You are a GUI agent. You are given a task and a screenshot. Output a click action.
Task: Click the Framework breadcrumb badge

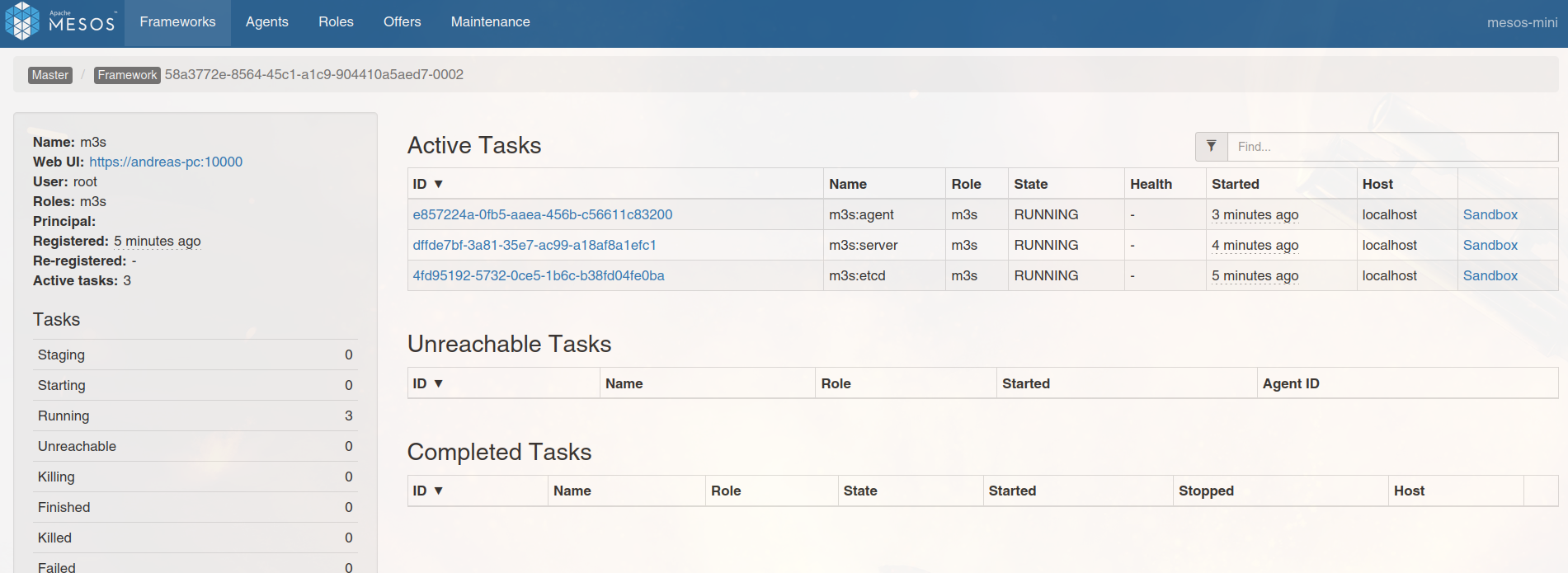coord(127,75)
